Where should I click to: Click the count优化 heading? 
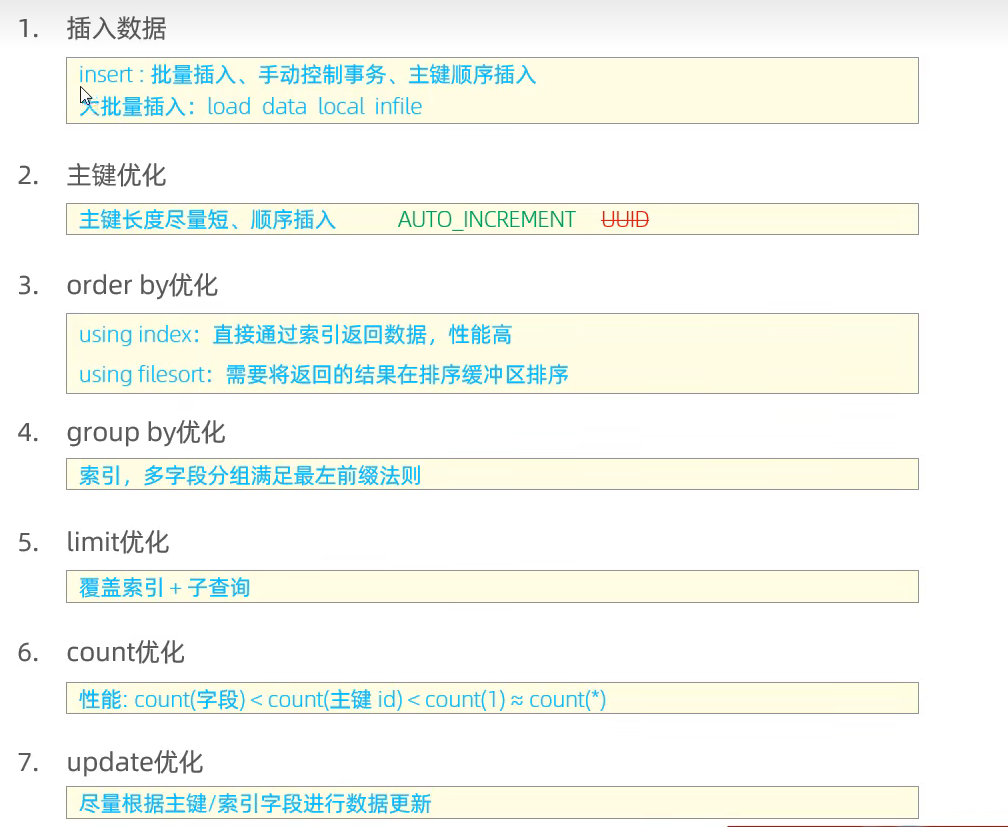pyautogui.click(x=126, y=653)
